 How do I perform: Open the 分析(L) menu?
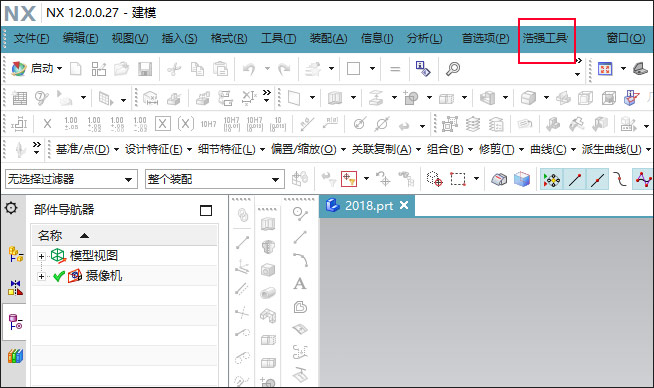425,38
